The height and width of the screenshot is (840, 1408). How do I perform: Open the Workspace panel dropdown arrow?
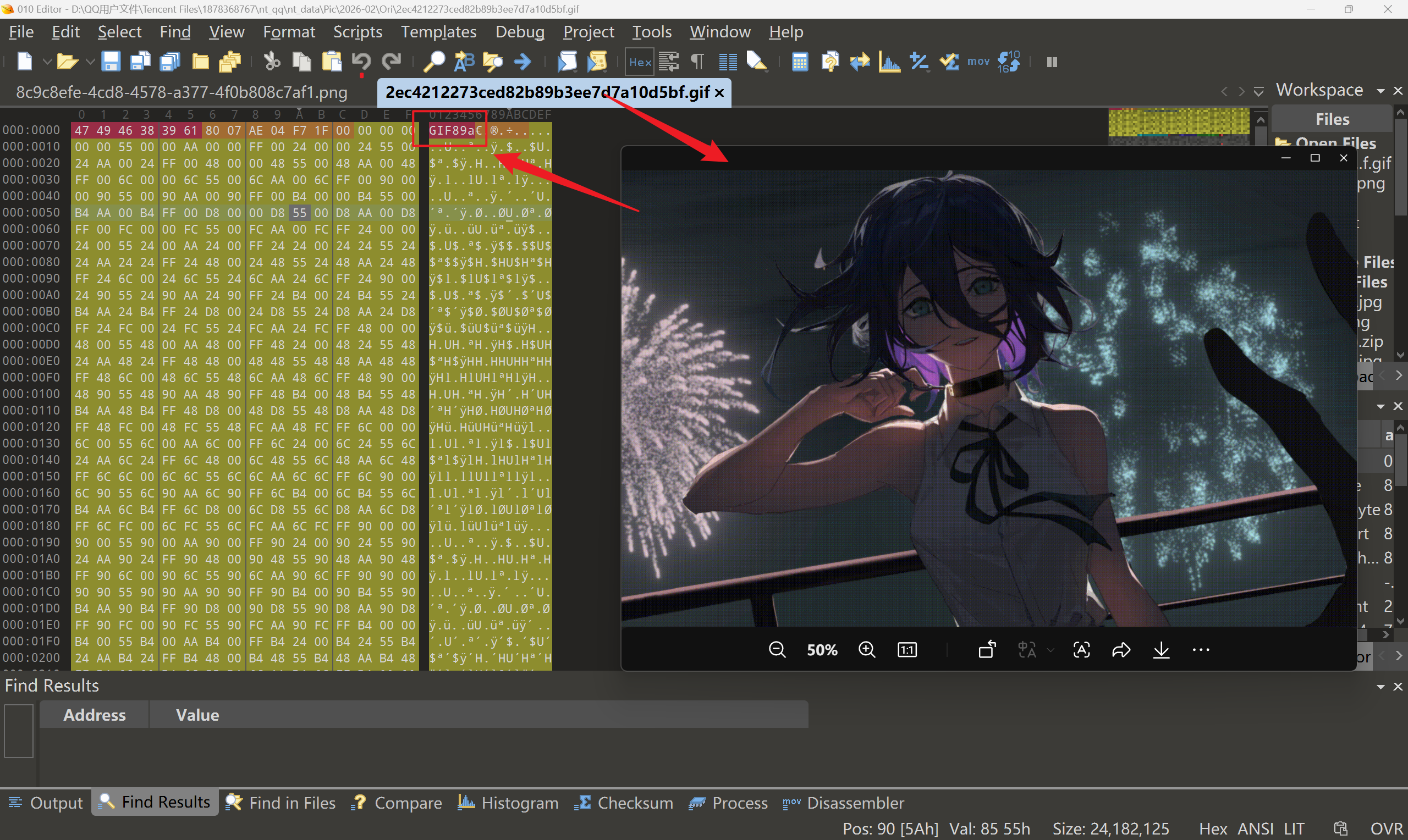[x=1381, y=91]
